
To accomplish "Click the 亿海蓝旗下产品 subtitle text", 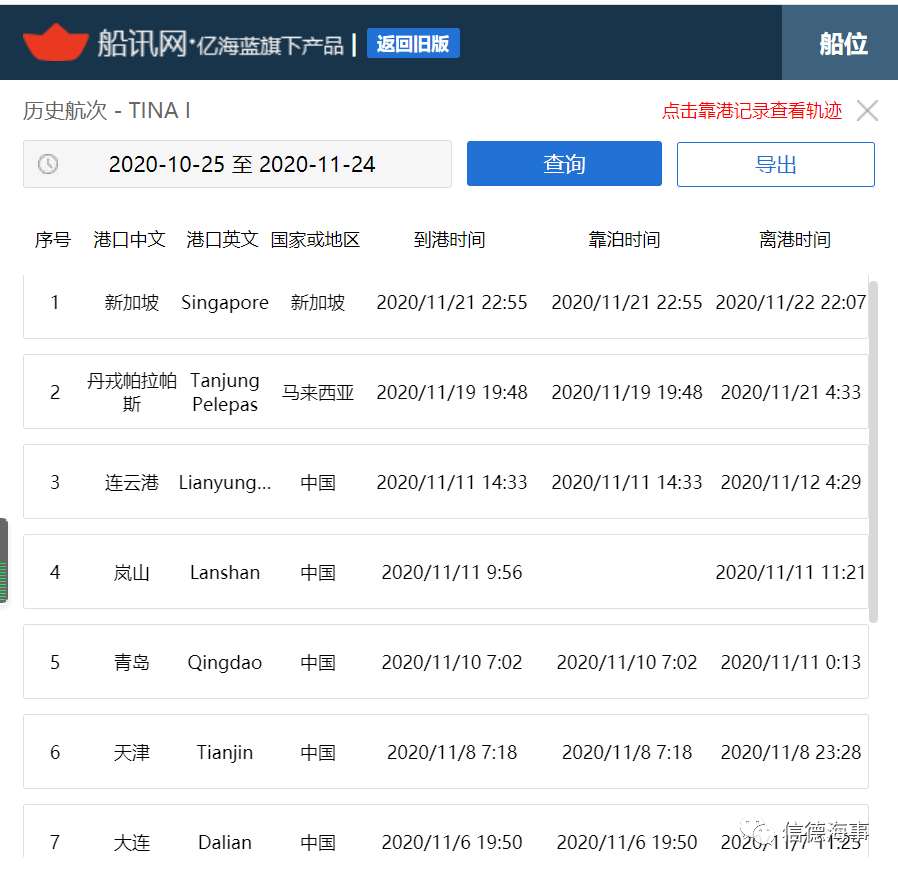I will pyautogui.click(x=270, y=46).
